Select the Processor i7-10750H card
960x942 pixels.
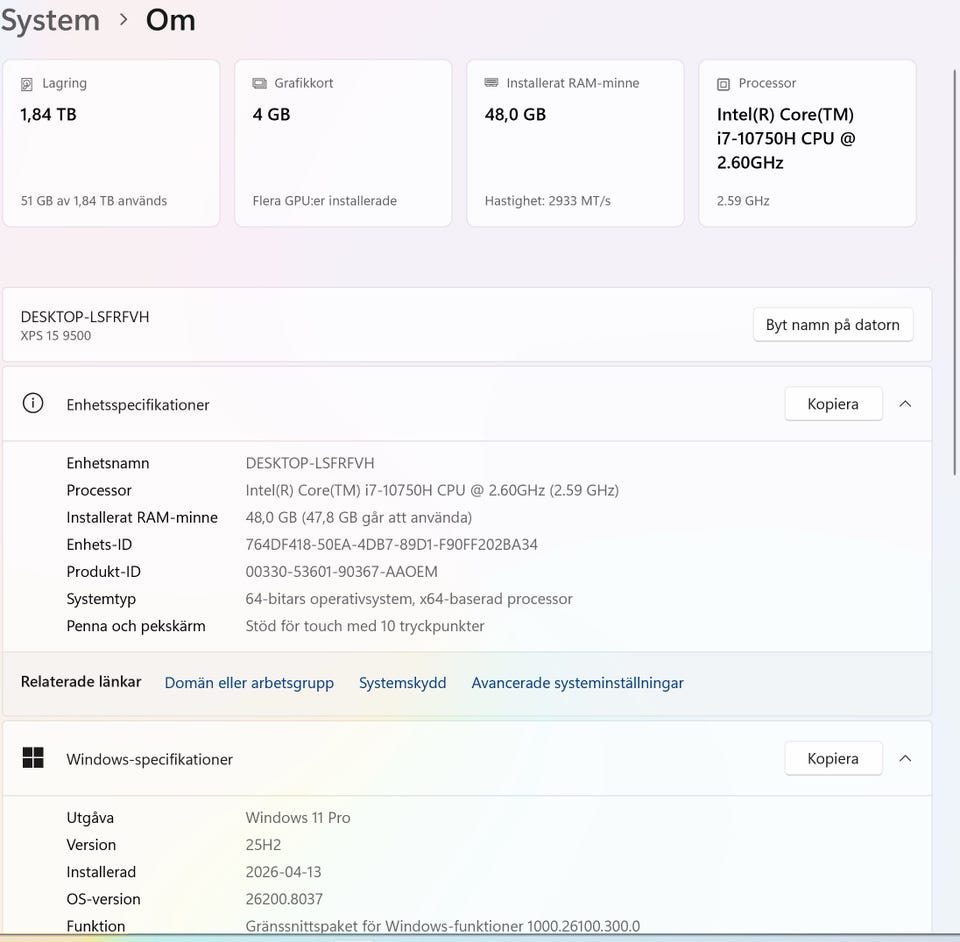(807, 143)
